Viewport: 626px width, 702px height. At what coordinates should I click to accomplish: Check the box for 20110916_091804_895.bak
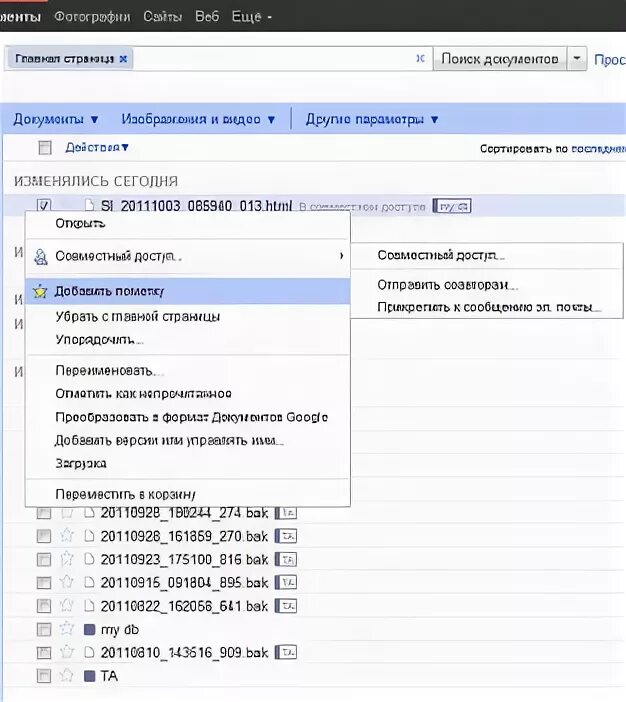click(x=44, y=582)
